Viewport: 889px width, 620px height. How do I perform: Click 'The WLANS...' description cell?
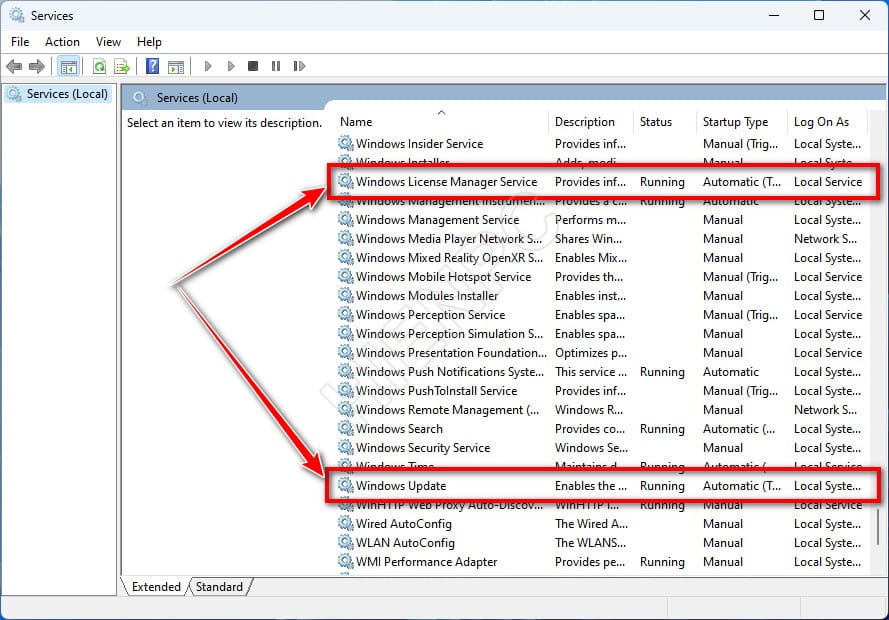[591, 543]
